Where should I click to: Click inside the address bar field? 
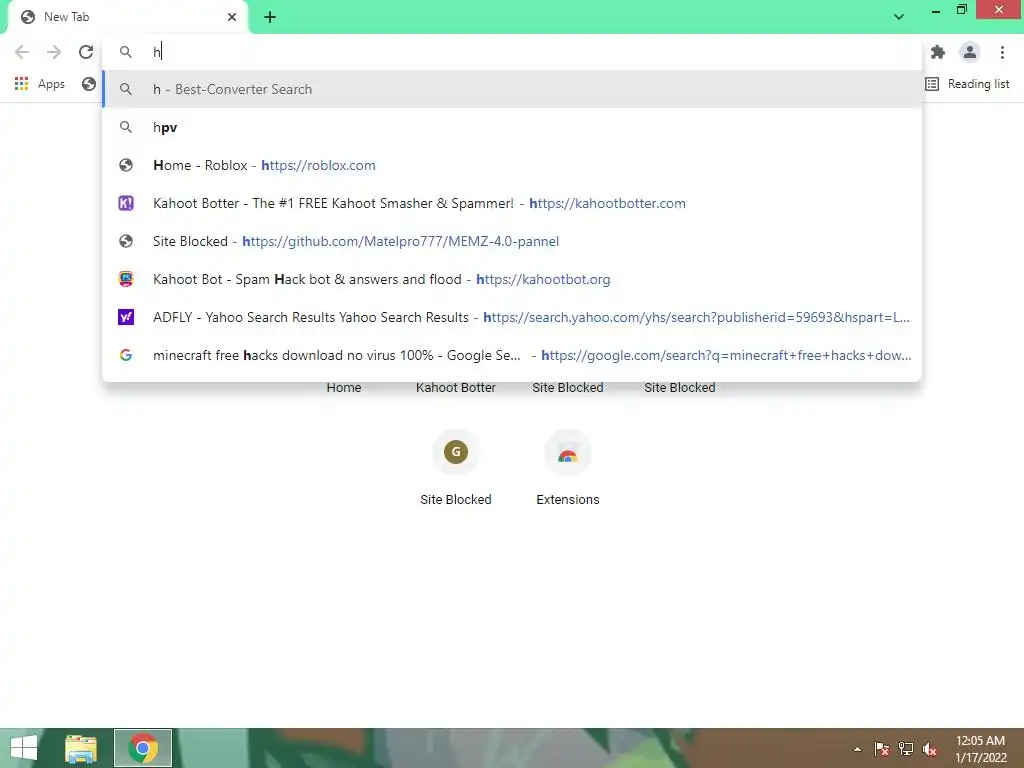(x=512, y=52)
